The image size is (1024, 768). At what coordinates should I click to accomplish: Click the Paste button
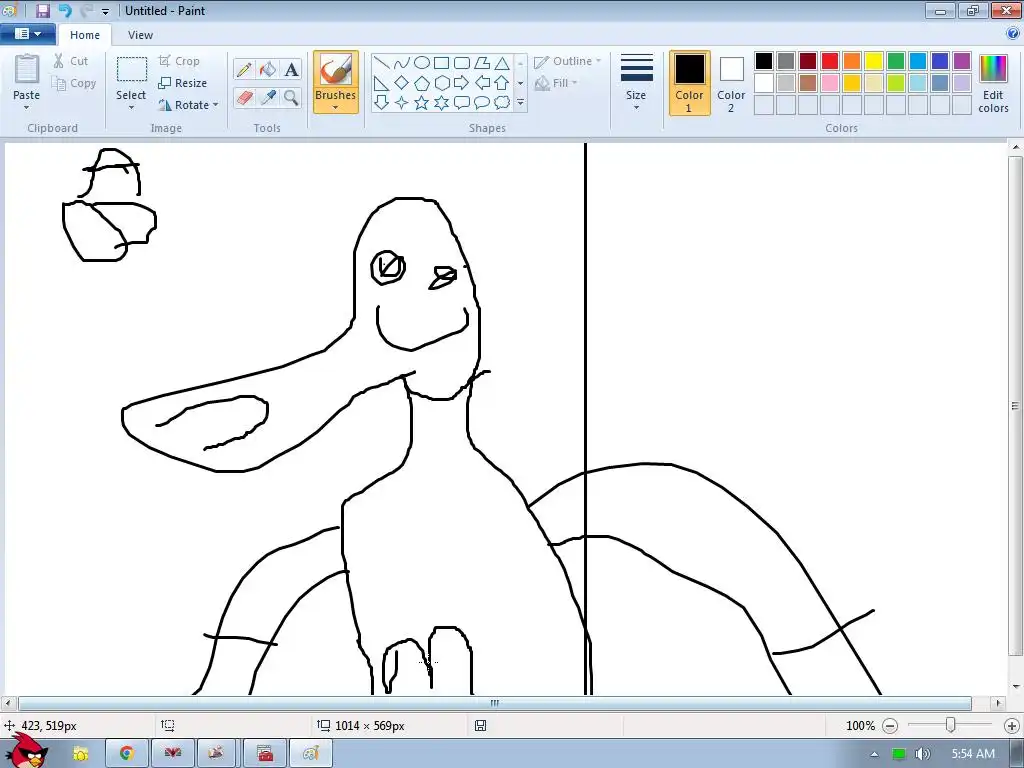click(x=27, y=77)
